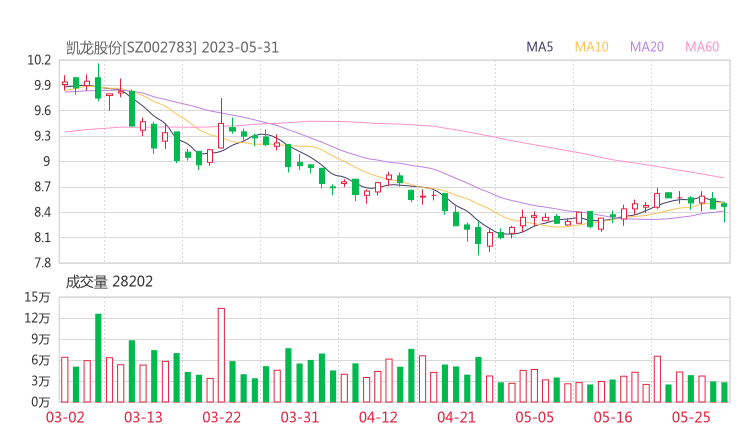Click the tallest red volume bar near 03-22
Viewport: 740px width, 440px height.
(221, 355)
